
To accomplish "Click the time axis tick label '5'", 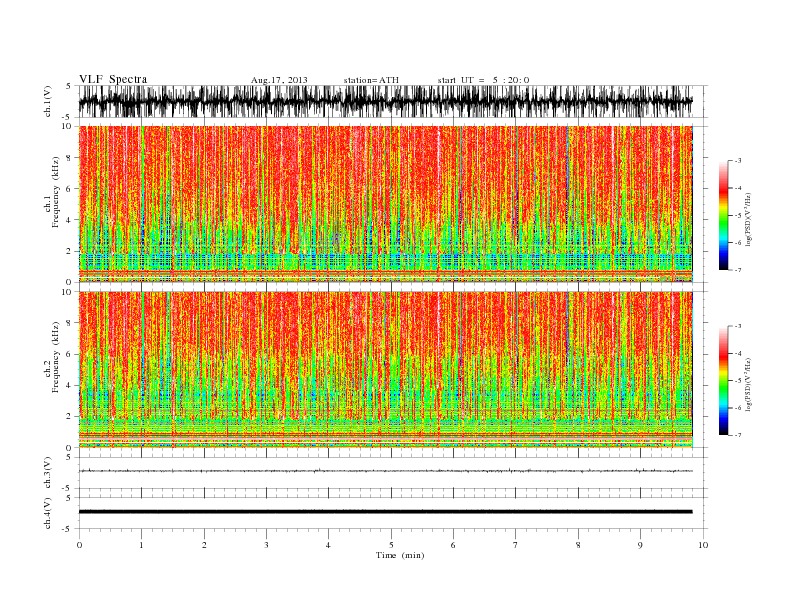I will coord(391,545).
